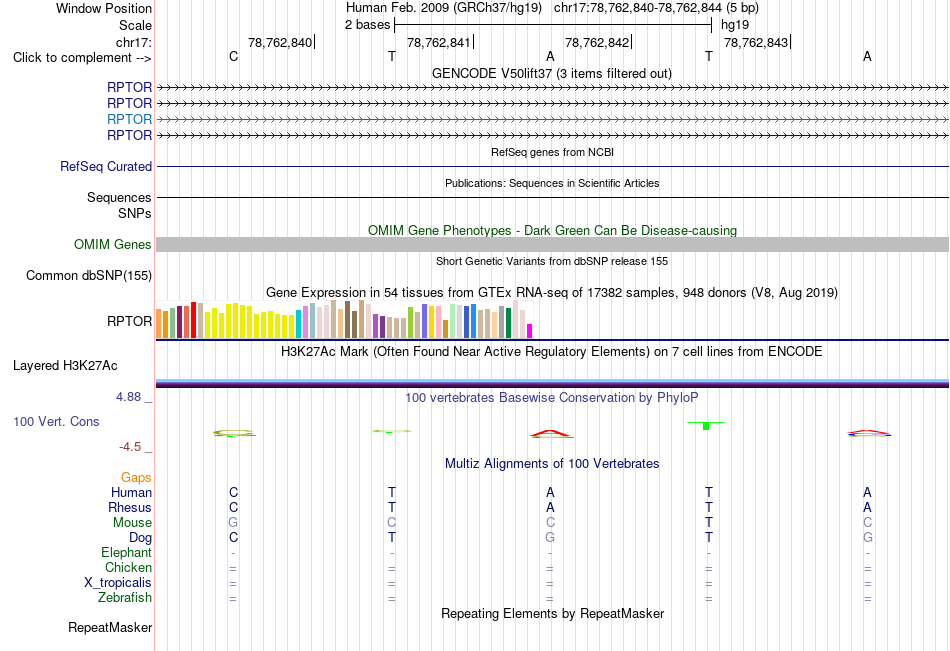Viewport: 950px width, 651px height.
Task: Click the -4.5 PhyloP lower limit
Action: coord(130,448)
